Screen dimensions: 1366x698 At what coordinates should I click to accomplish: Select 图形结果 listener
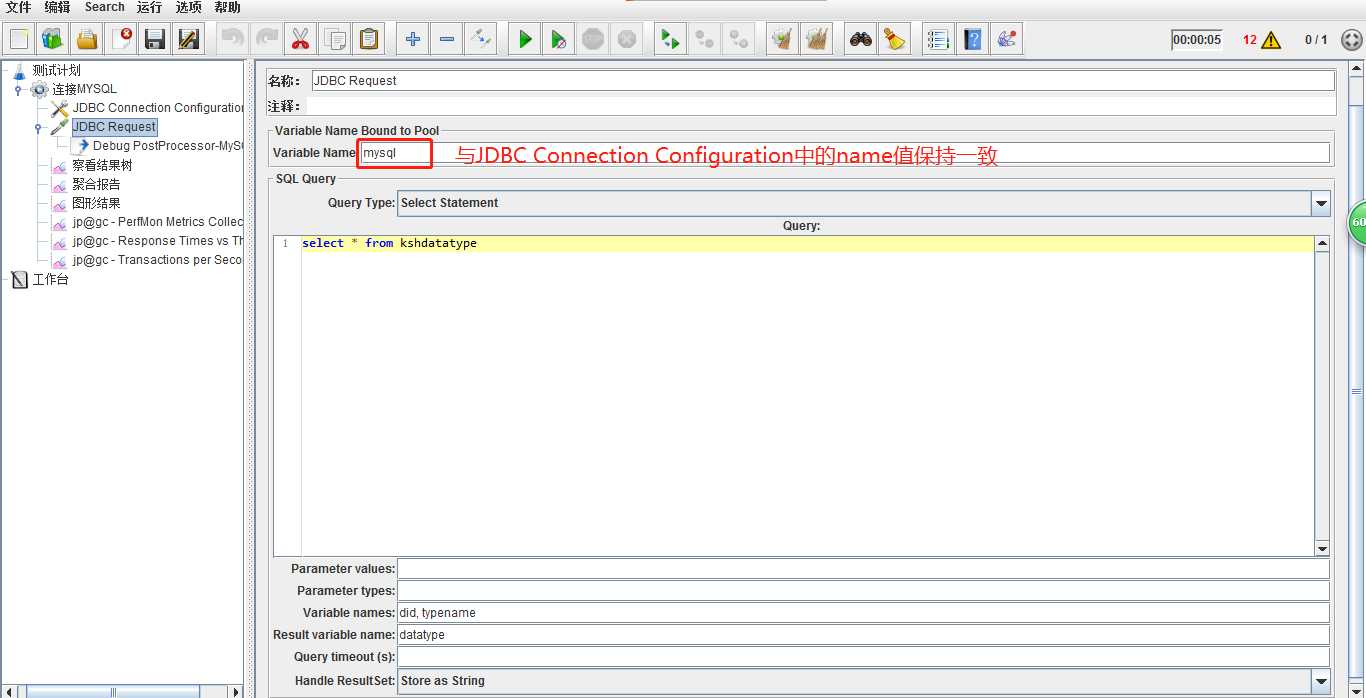pyautogui.click(x=96, y=203)
